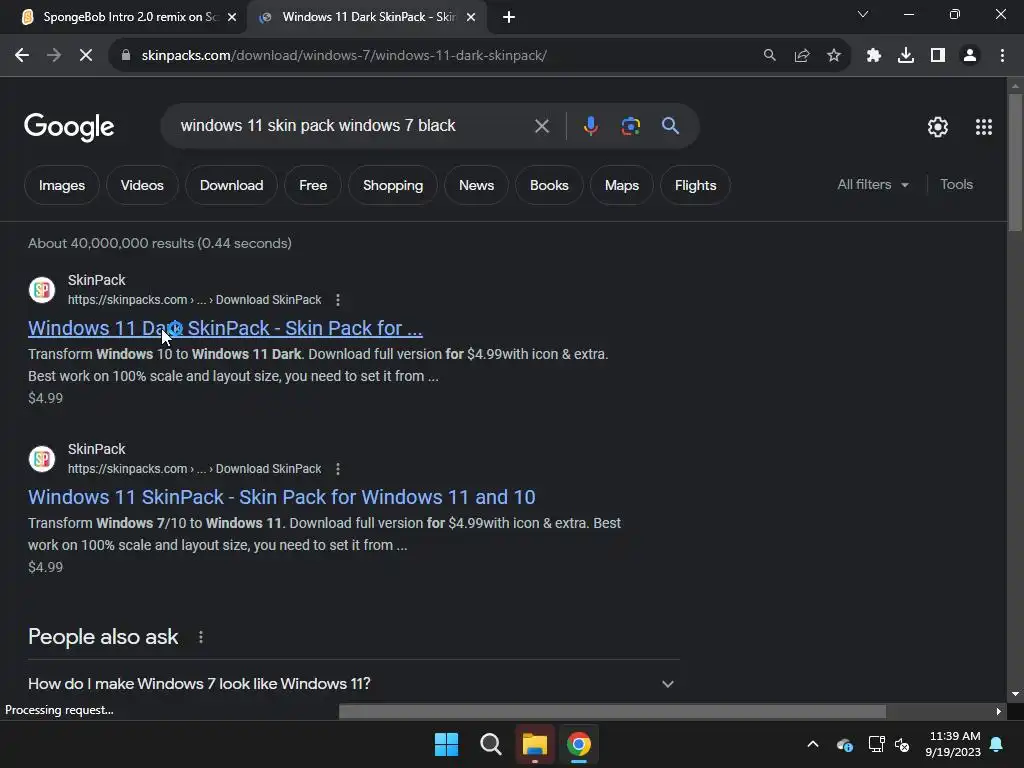The width and height of the screenshot is (1024, 768).
Task: Open a new browser tab
Action: pyautogui.click(x=509, y=17)
